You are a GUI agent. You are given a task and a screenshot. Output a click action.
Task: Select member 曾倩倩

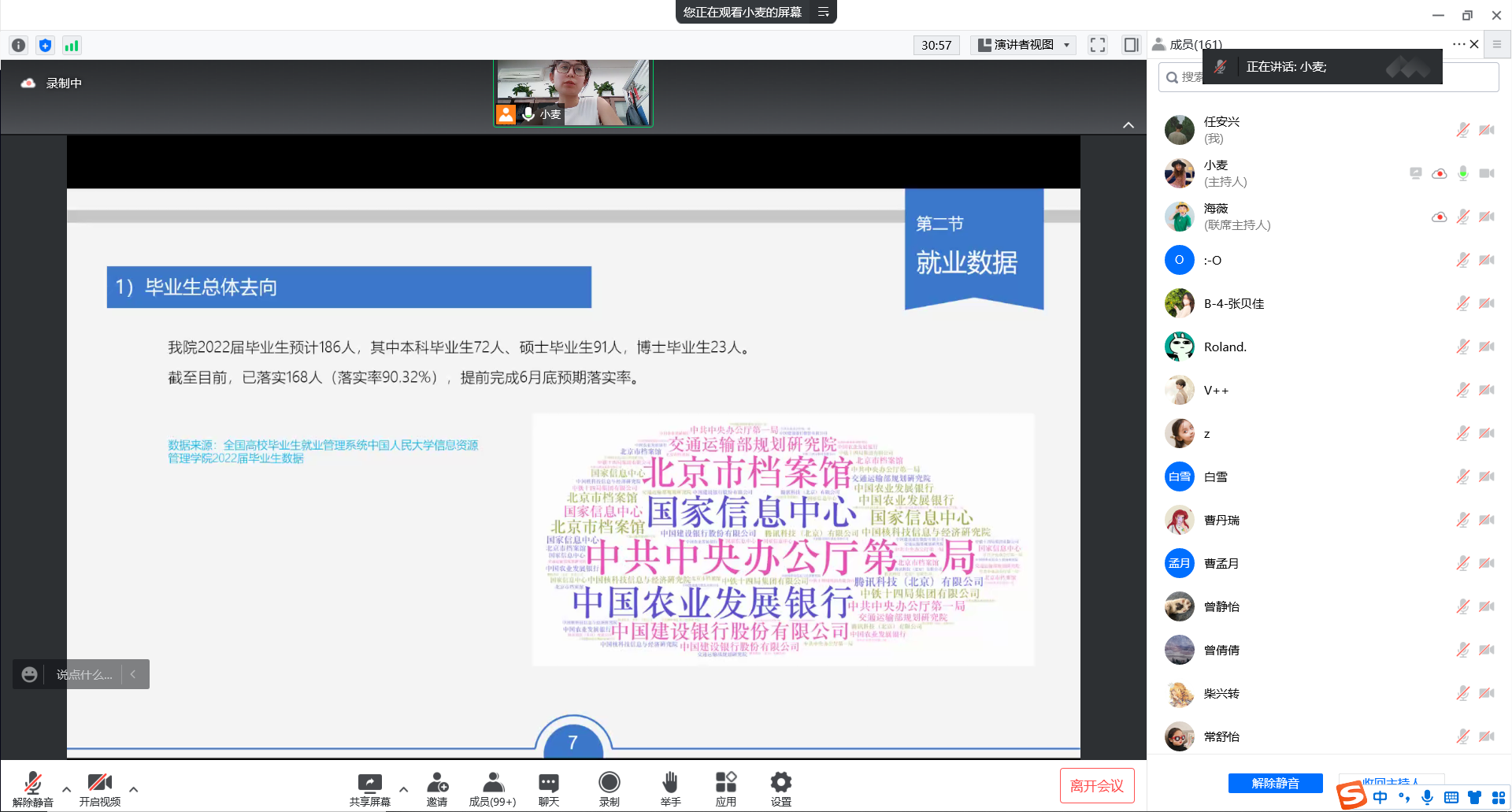pyautogui.click(x=1329, y=650)
